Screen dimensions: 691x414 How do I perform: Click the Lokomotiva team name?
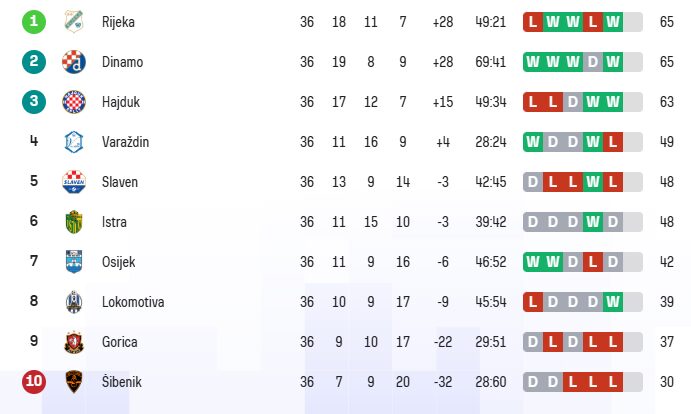(133, 302)
